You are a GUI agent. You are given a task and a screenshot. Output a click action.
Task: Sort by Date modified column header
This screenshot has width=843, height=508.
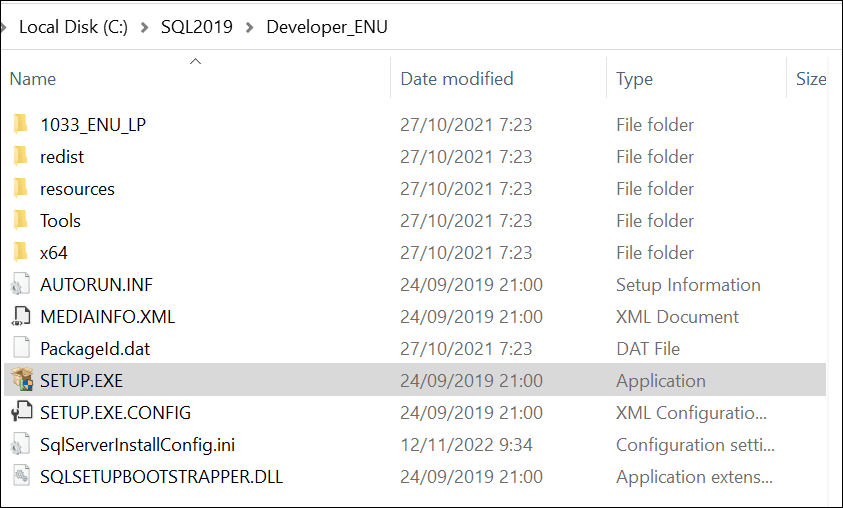click(457, 79)
